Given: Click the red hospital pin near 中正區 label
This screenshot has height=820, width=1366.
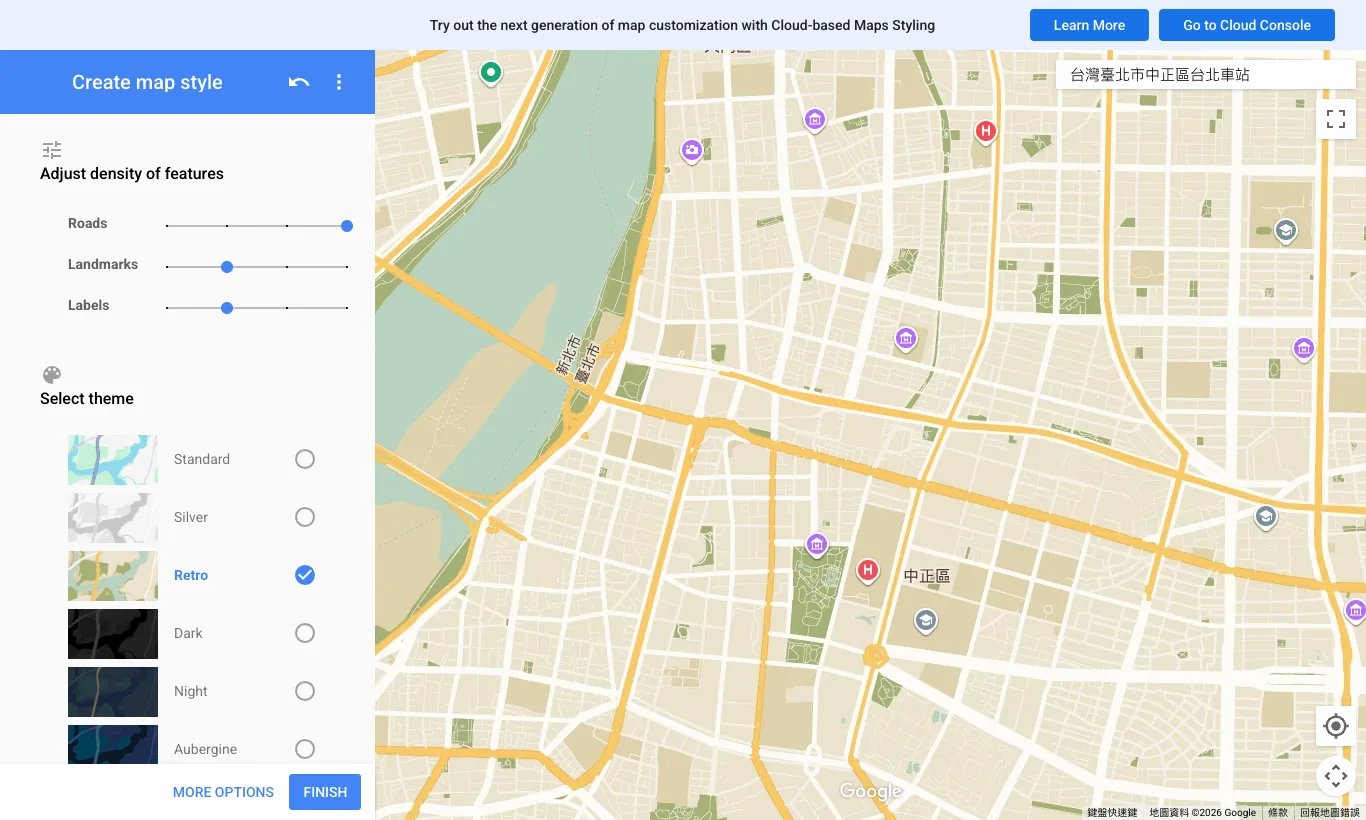Looking at the screenshot, I should pos(868,572).
